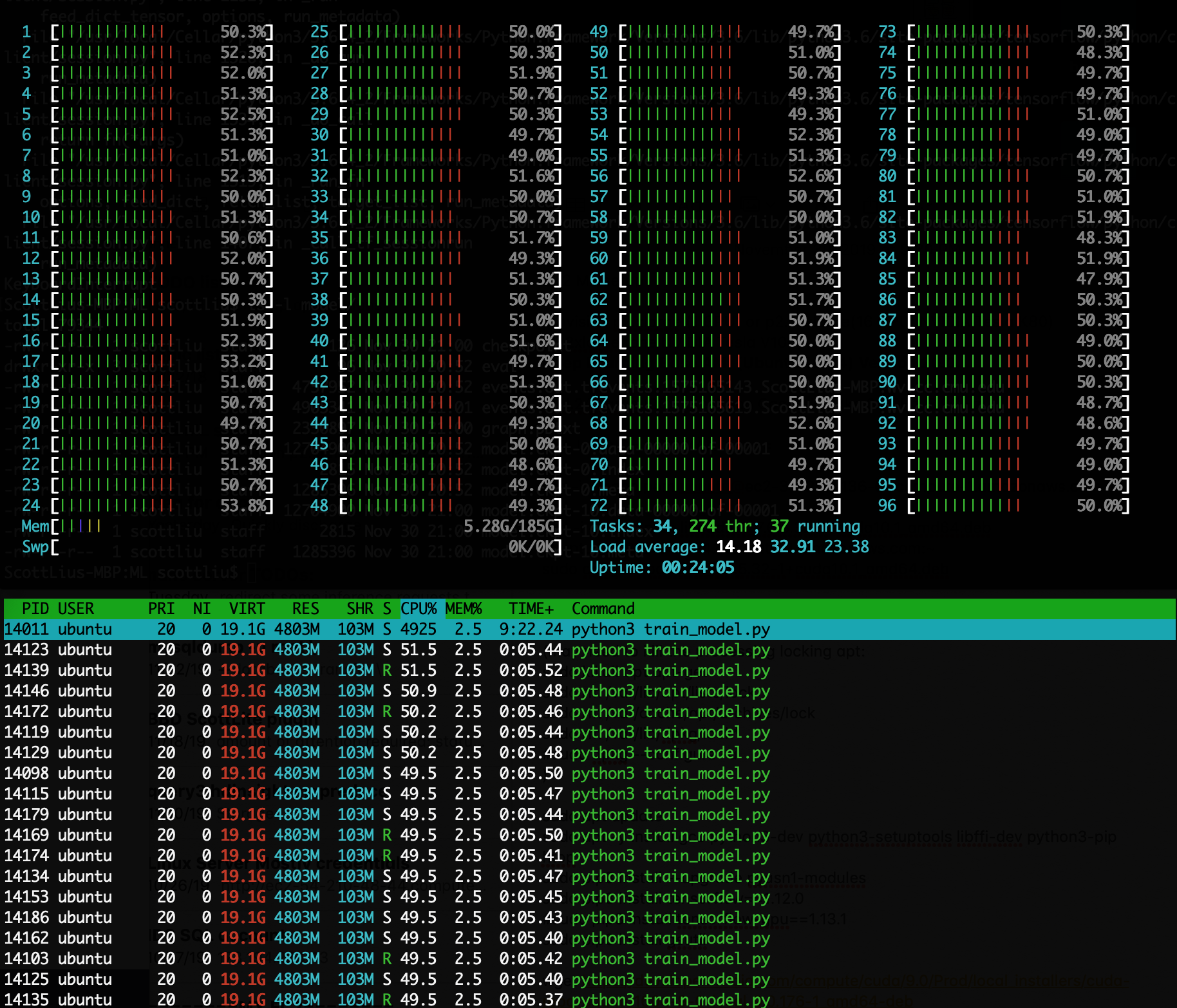This screenshot has height=1008, width=1177.
Task: Click the CPU% column header
Action: 419,608
